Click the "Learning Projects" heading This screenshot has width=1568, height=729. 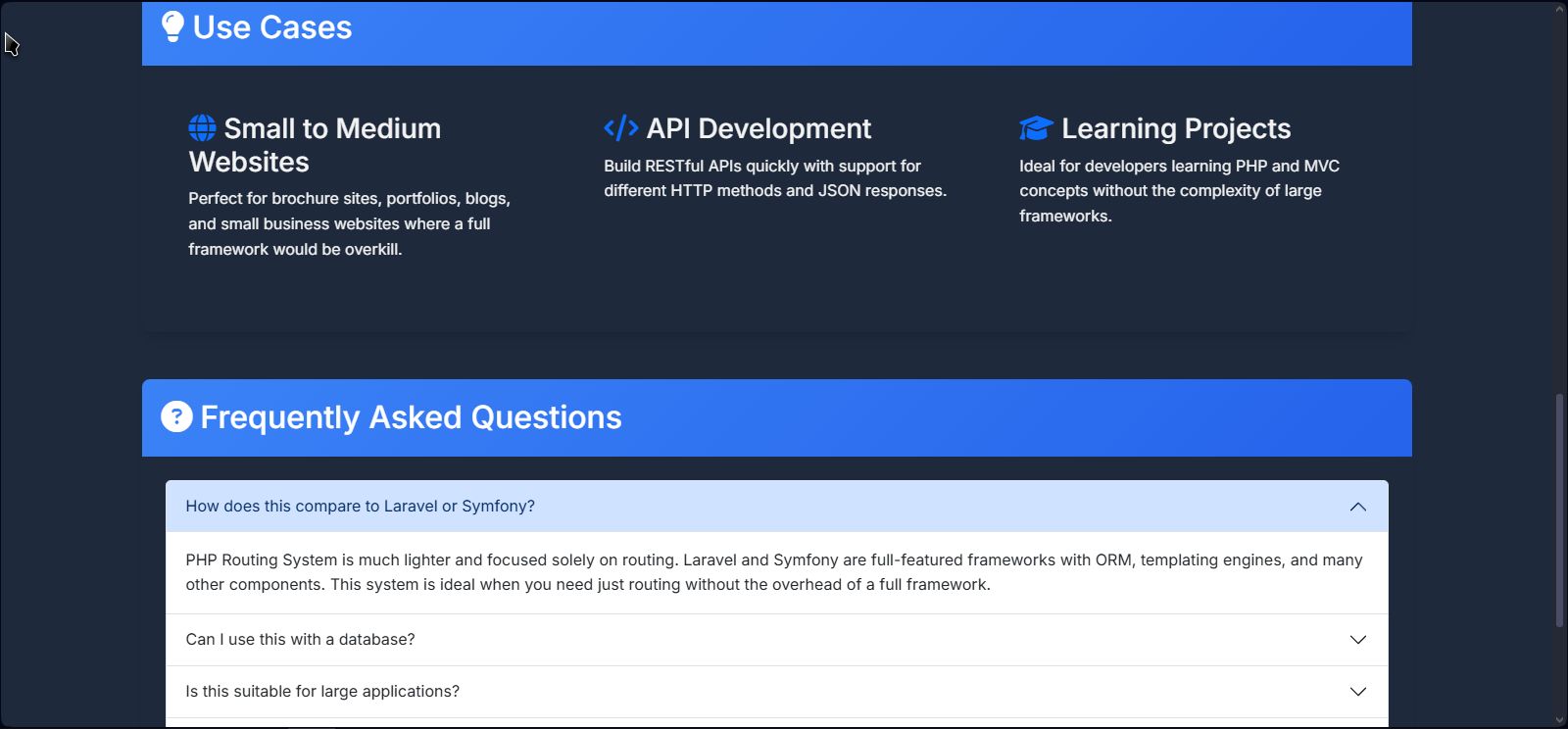click(x=1176, y=128)
